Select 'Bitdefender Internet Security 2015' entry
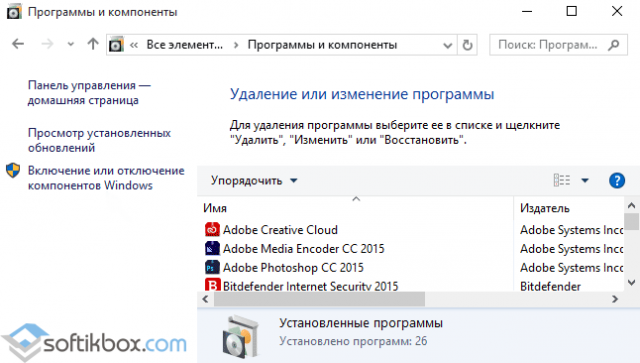Image resolution: width=640 pixels, height=363 pixels. coord(310,286)
